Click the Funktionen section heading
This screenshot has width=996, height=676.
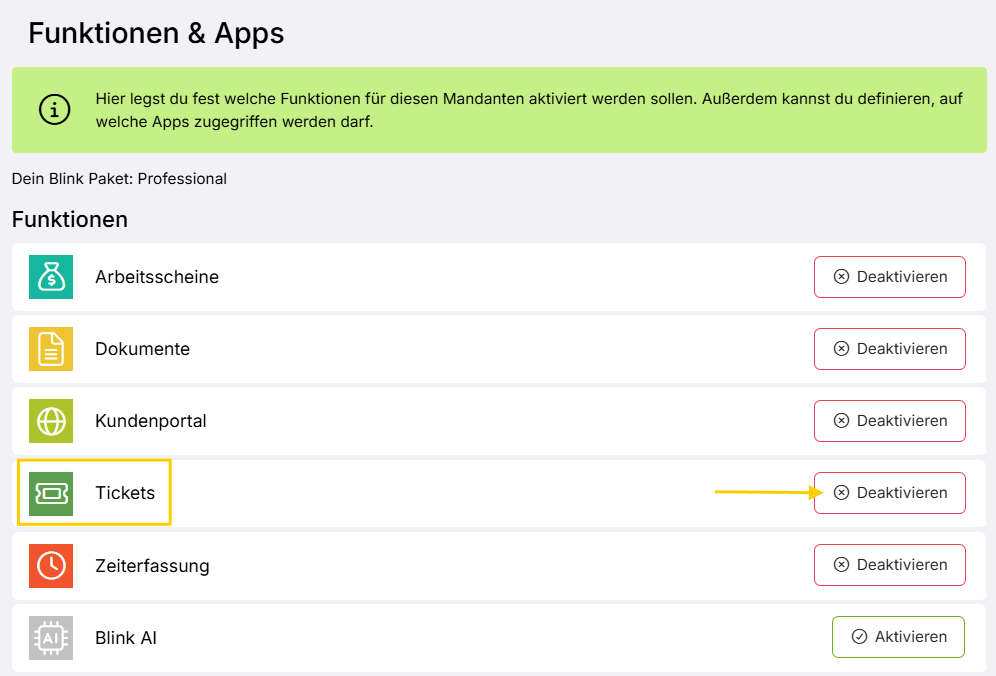coord(70,219)
